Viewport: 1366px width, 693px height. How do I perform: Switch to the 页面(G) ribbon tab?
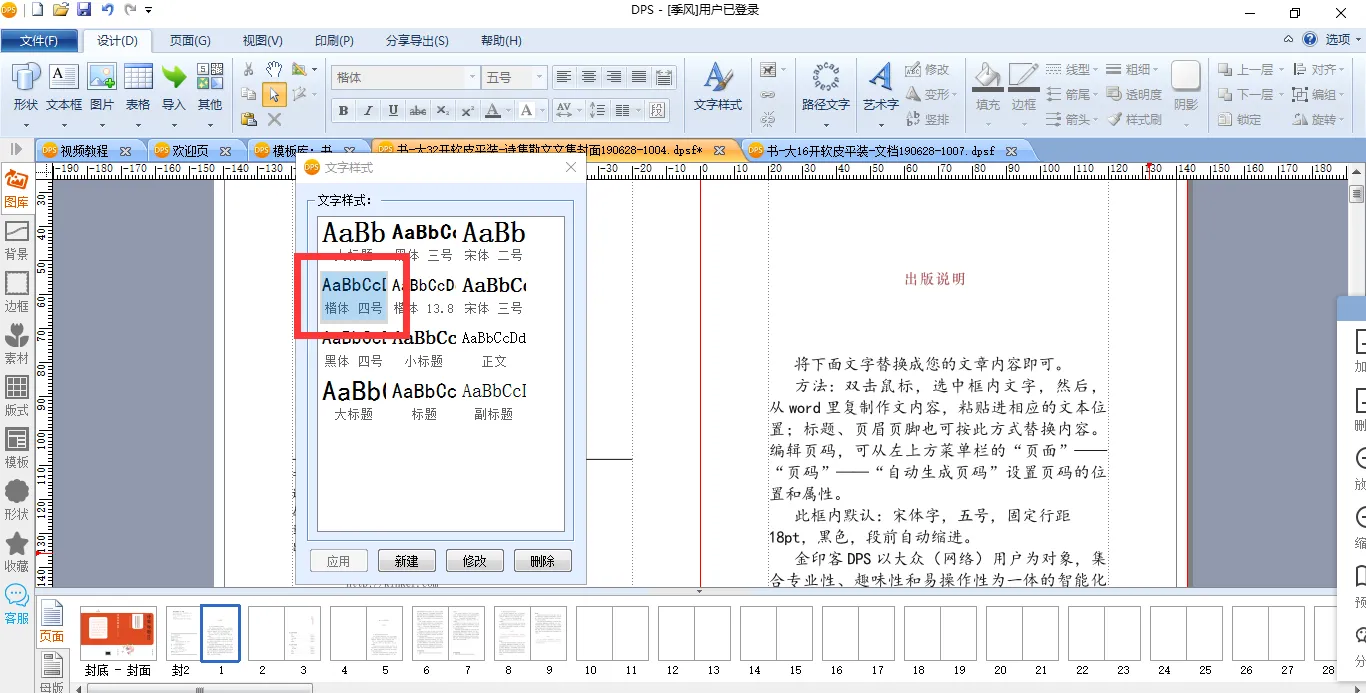190,41
